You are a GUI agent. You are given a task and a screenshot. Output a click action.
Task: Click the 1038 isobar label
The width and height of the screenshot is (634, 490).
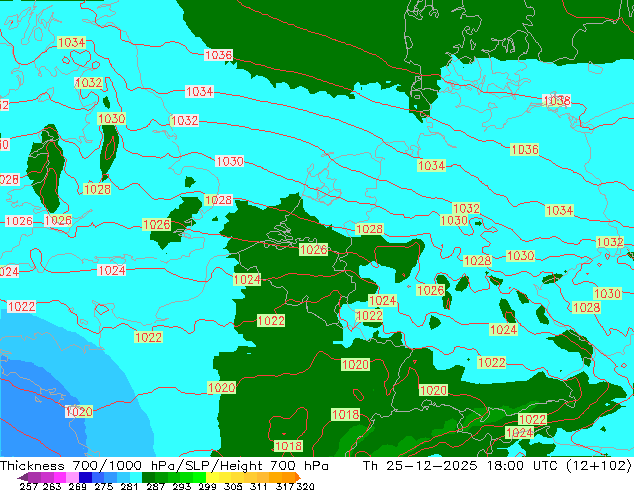point(556,100)
